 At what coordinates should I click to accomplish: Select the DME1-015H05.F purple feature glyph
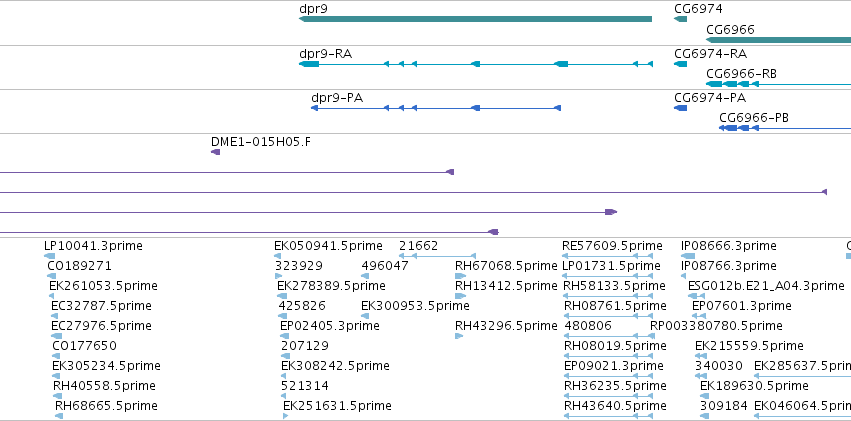click(215, 152)
